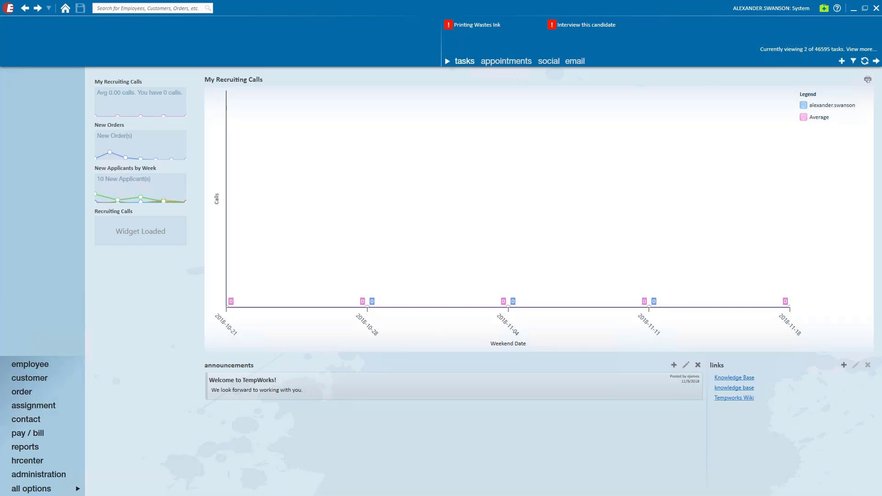Open the employee navigation section
The width and height of the screenshot is (882, 496).
click(30, 364)
